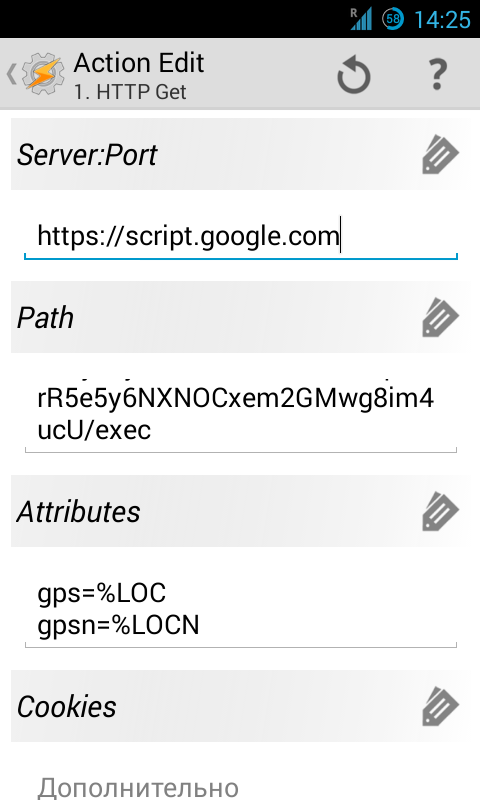Click into the Path field ending /exec
The image size is (480, 800).
tap(241, 414)
